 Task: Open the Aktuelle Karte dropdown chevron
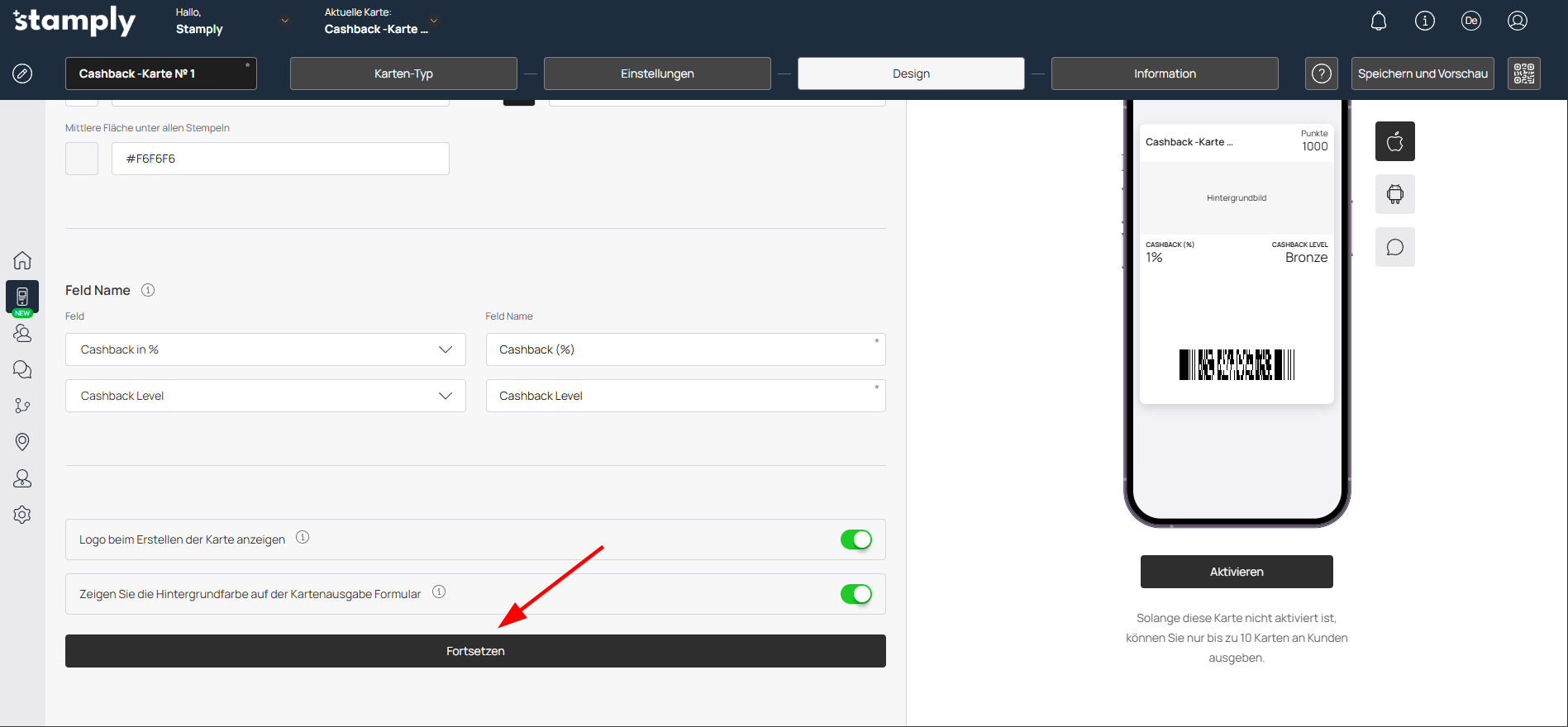[434, 21]
